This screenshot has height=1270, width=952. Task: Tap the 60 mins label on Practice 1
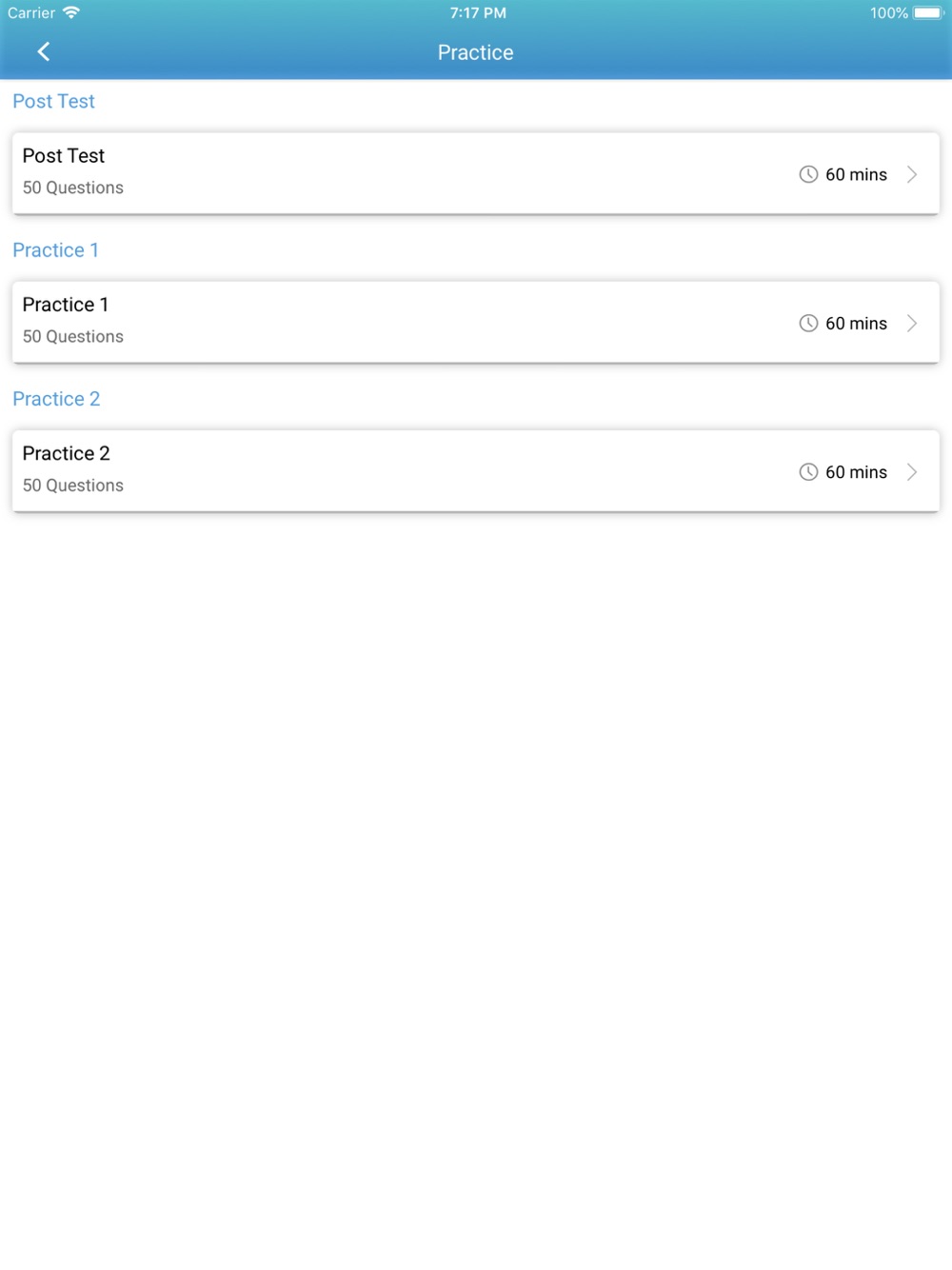point(856,323)
